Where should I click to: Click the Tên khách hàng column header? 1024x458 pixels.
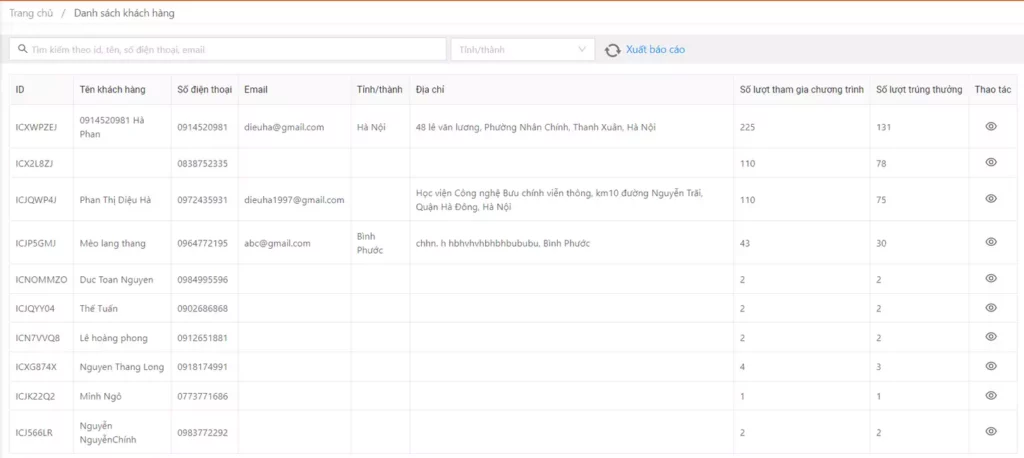click(112, 90)
